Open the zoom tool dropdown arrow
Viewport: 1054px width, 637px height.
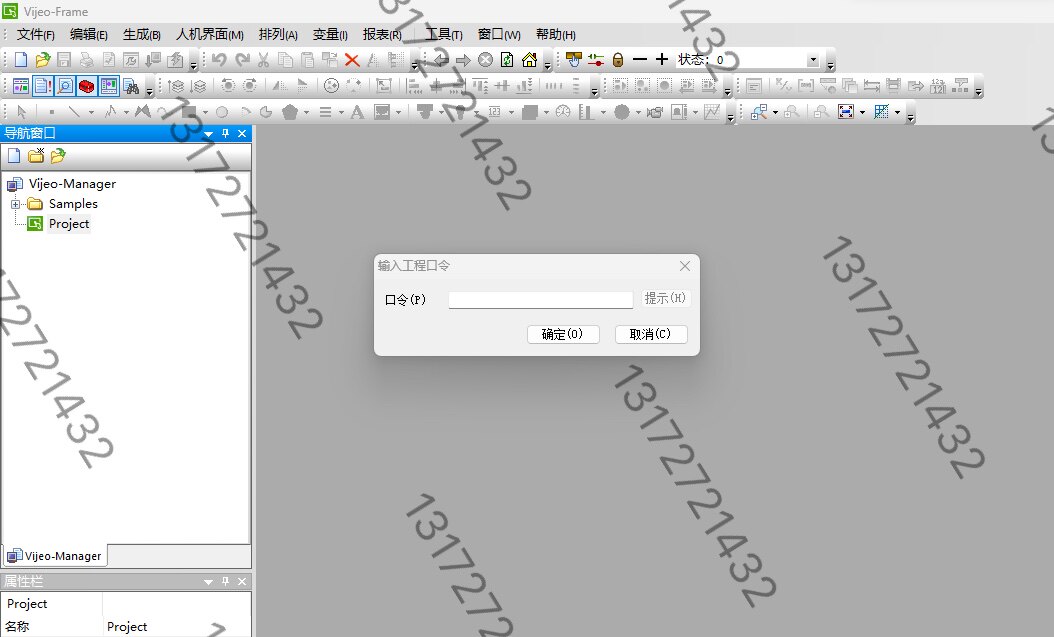[775, 112]
